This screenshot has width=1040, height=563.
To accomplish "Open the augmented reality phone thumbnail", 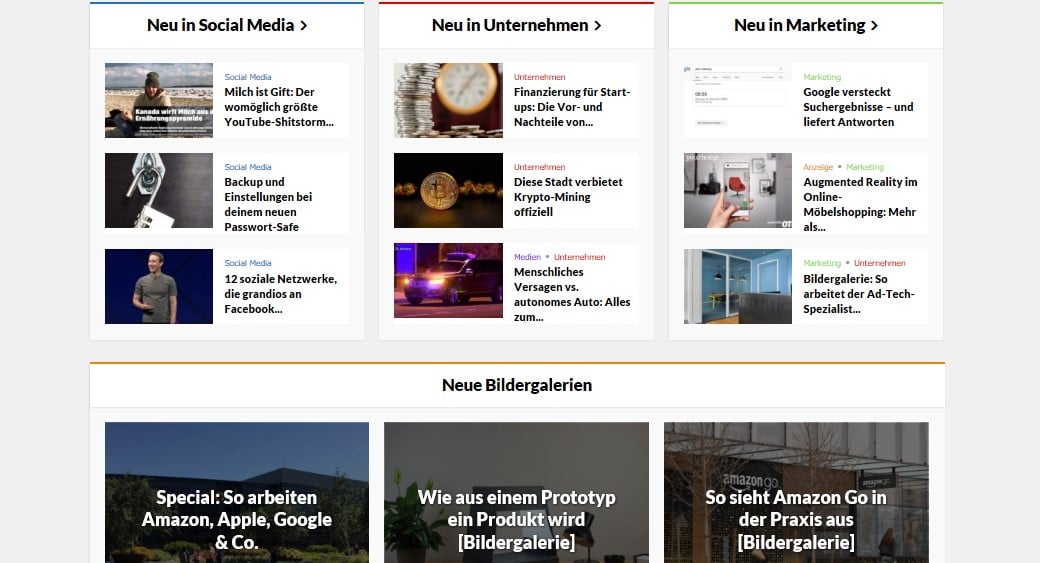I will (737, 190).
